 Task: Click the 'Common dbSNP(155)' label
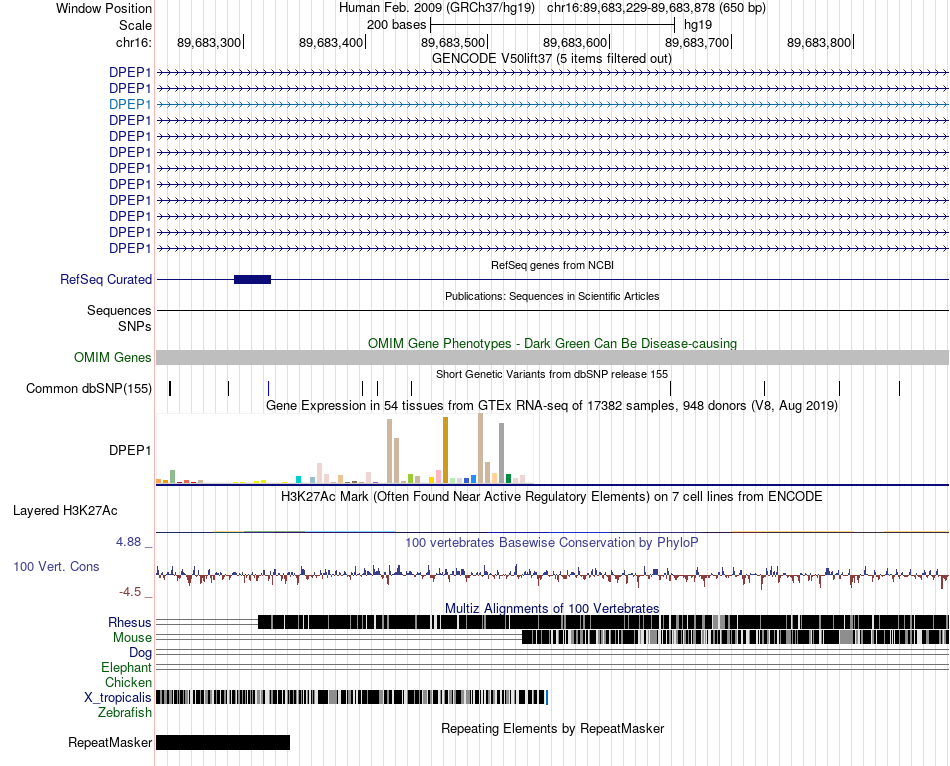coord(89,388)
